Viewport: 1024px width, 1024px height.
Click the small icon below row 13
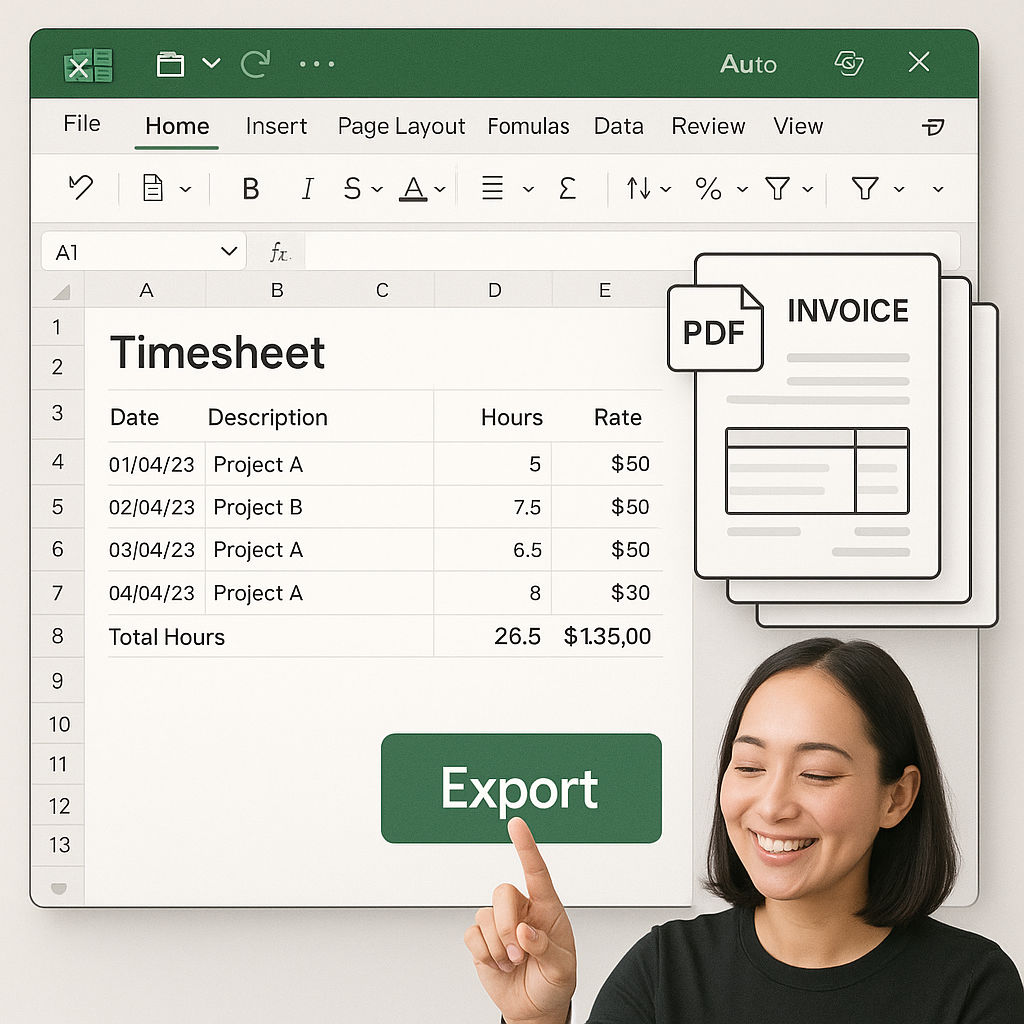[58, 888]
